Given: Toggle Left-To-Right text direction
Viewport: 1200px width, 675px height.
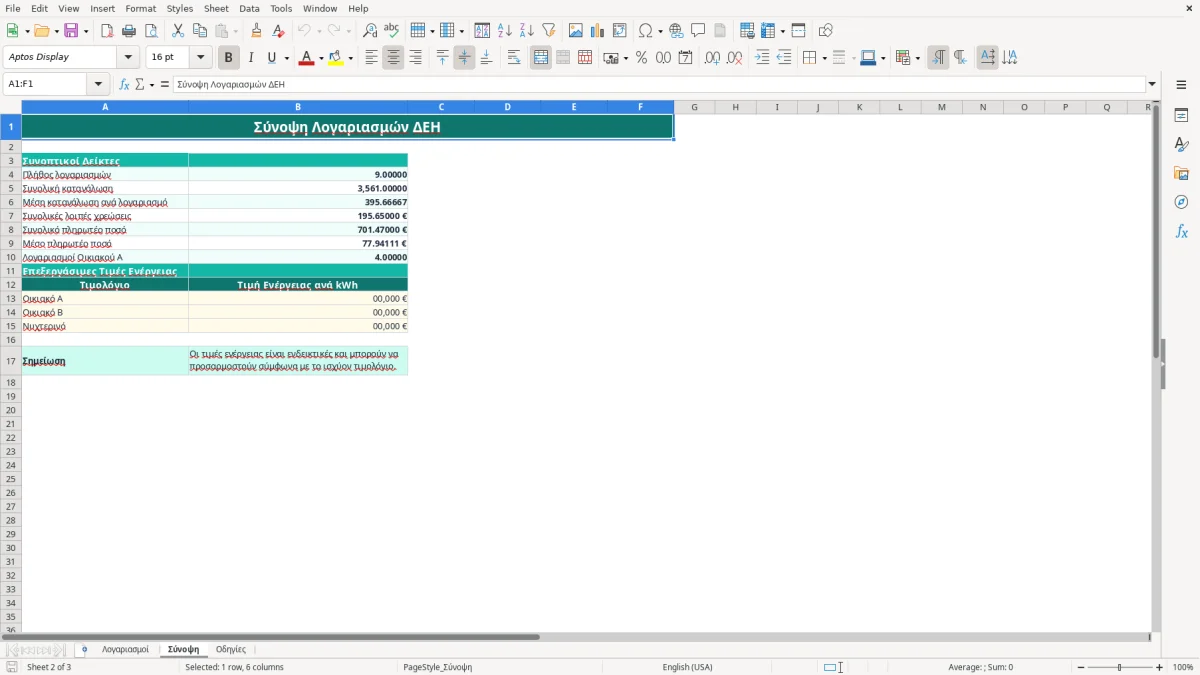Looking at the screenshot, I should pos(938,58).
